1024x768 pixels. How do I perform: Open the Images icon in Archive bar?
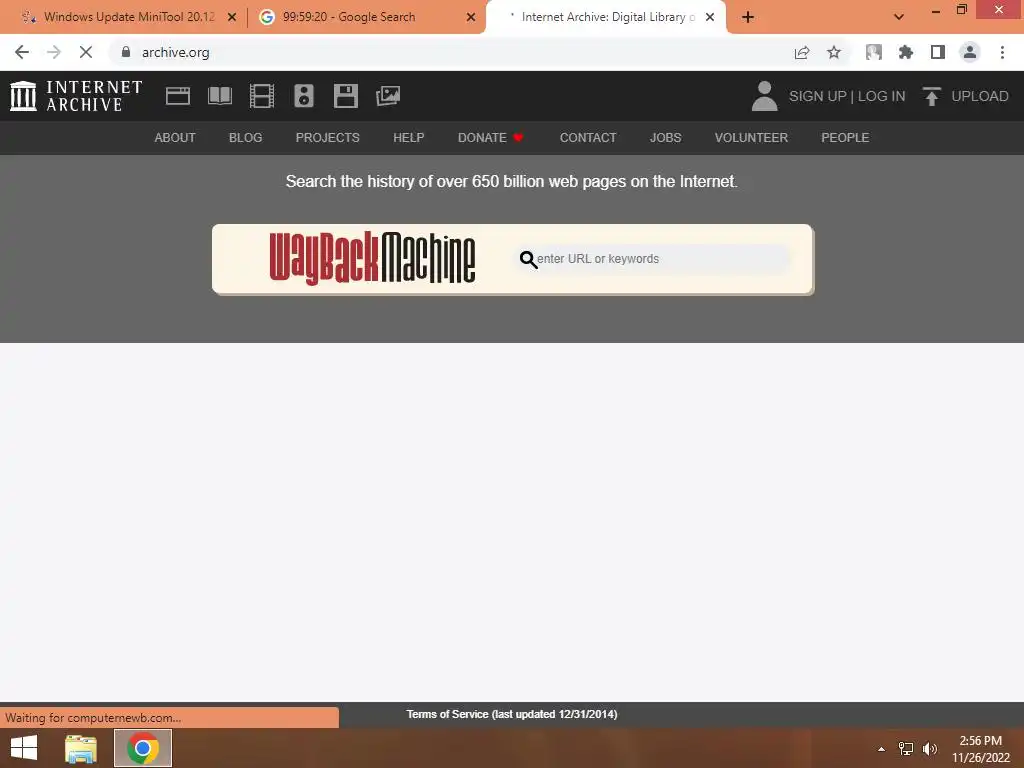(388, 96)
